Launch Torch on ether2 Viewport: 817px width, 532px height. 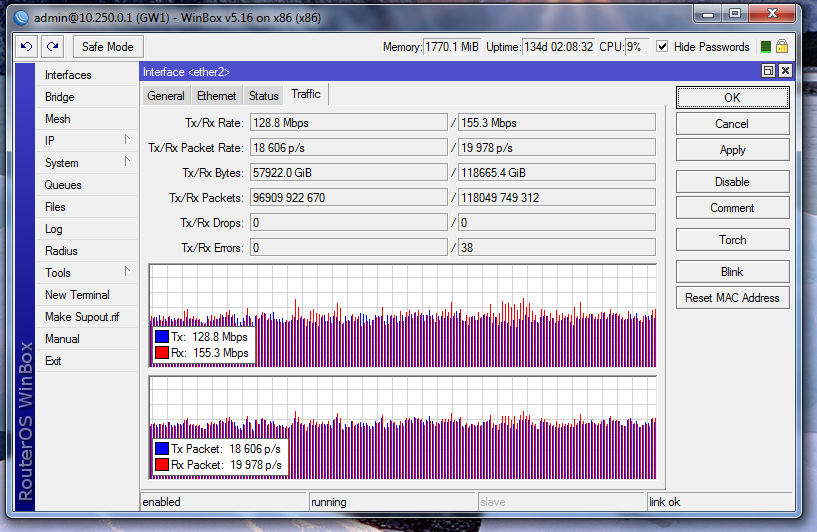click(x=733, y=240)
